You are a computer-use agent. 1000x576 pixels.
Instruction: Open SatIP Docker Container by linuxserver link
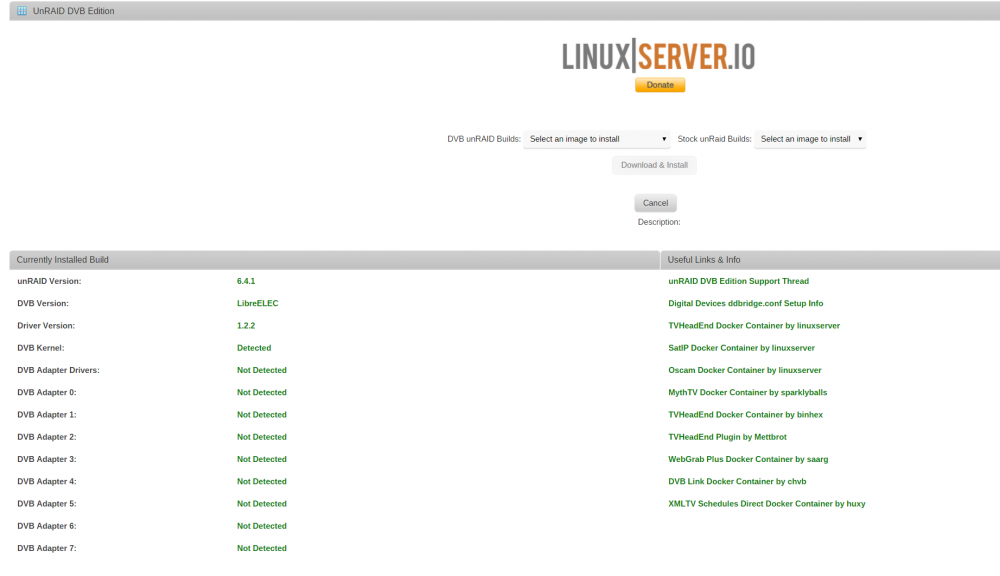click(741, 348)
